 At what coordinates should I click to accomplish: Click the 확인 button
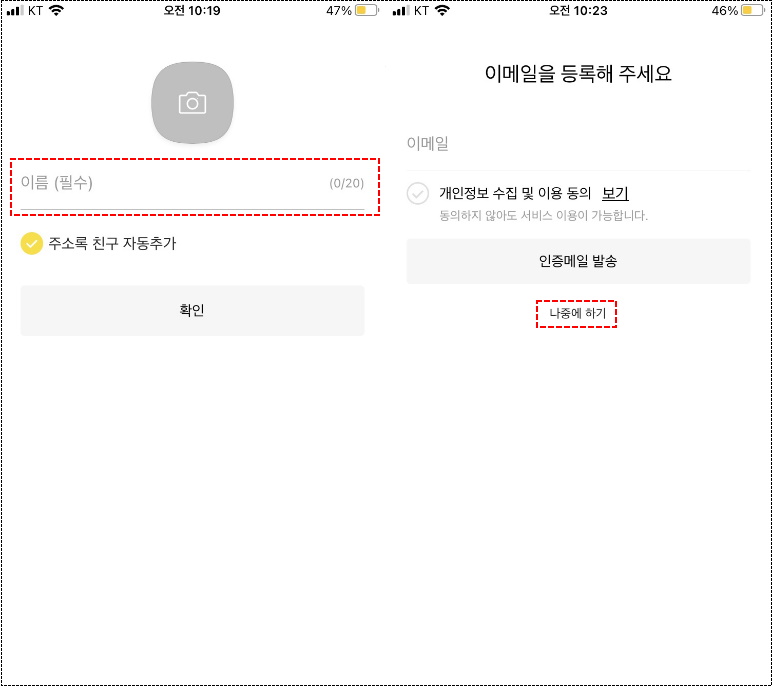click(x=193, y=311)
